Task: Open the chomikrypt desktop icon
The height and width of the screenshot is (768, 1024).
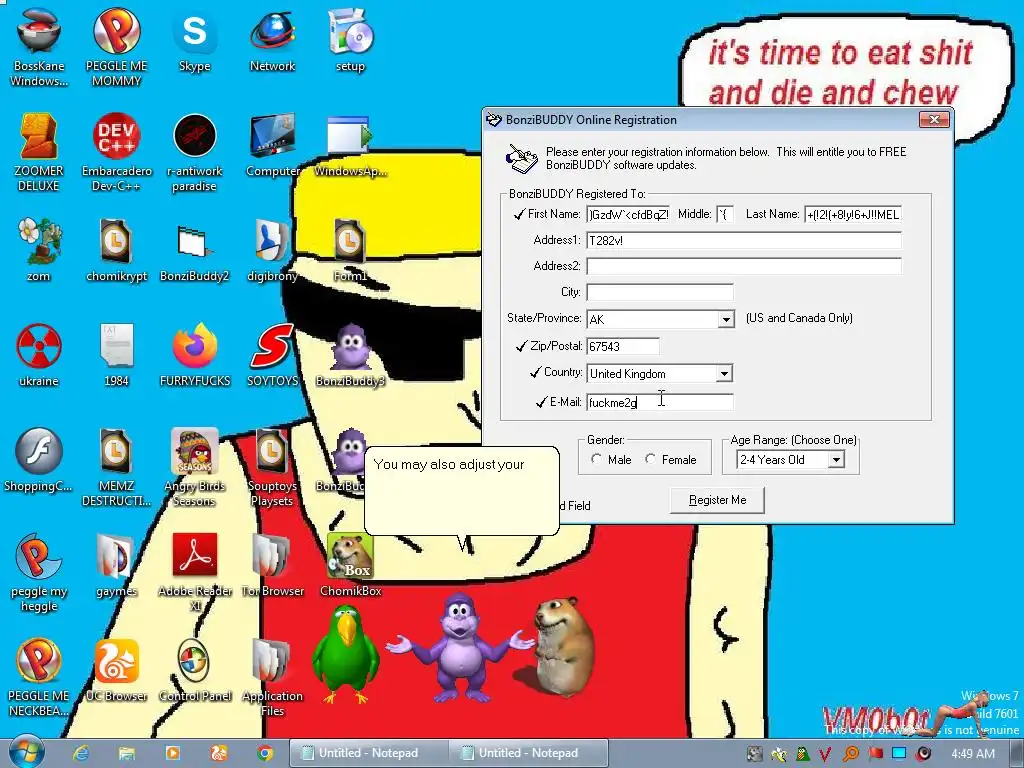Action: 116,249
